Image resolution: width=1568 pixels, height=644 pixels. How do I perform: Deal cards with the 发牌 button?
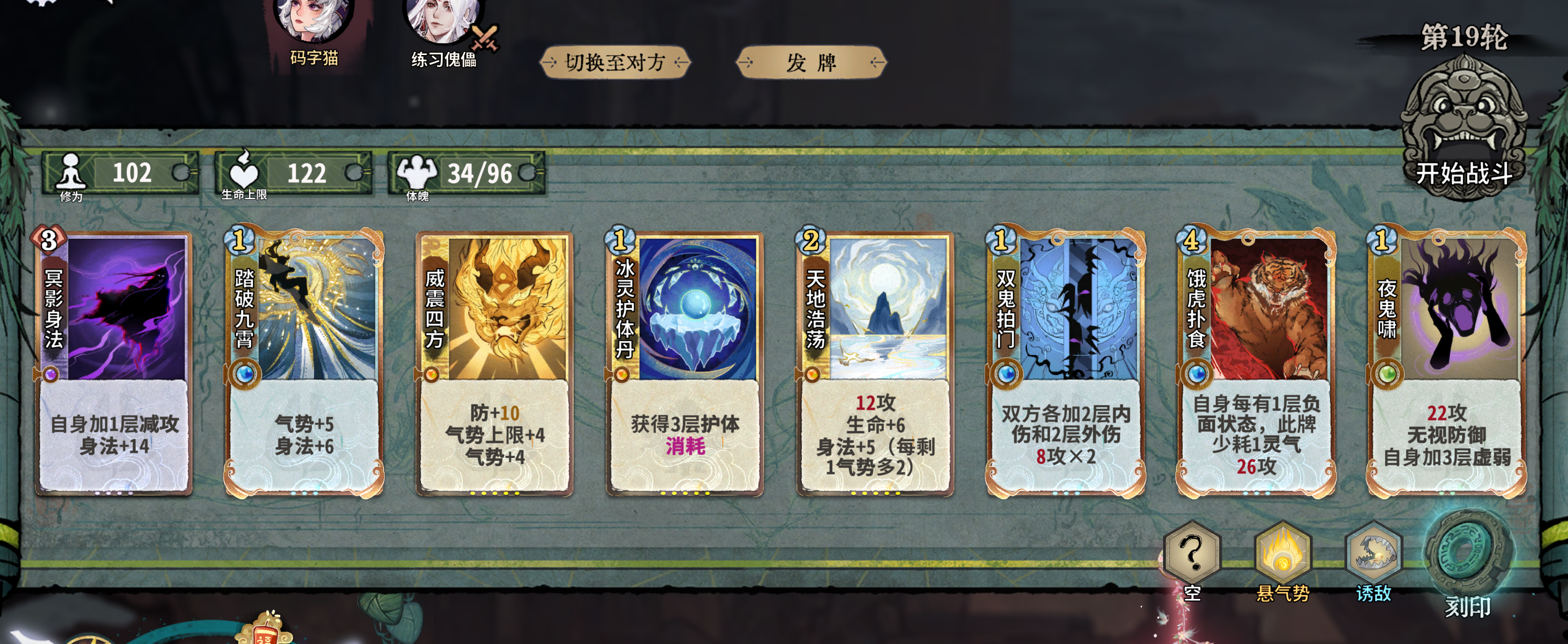click(x=811, y=62)
